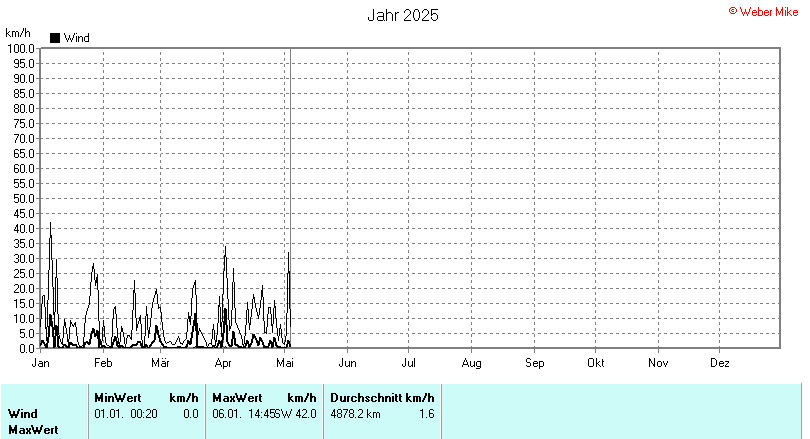The image size is (810, 439).
Task: Click the 'Apr' month label
Action: 223,363
